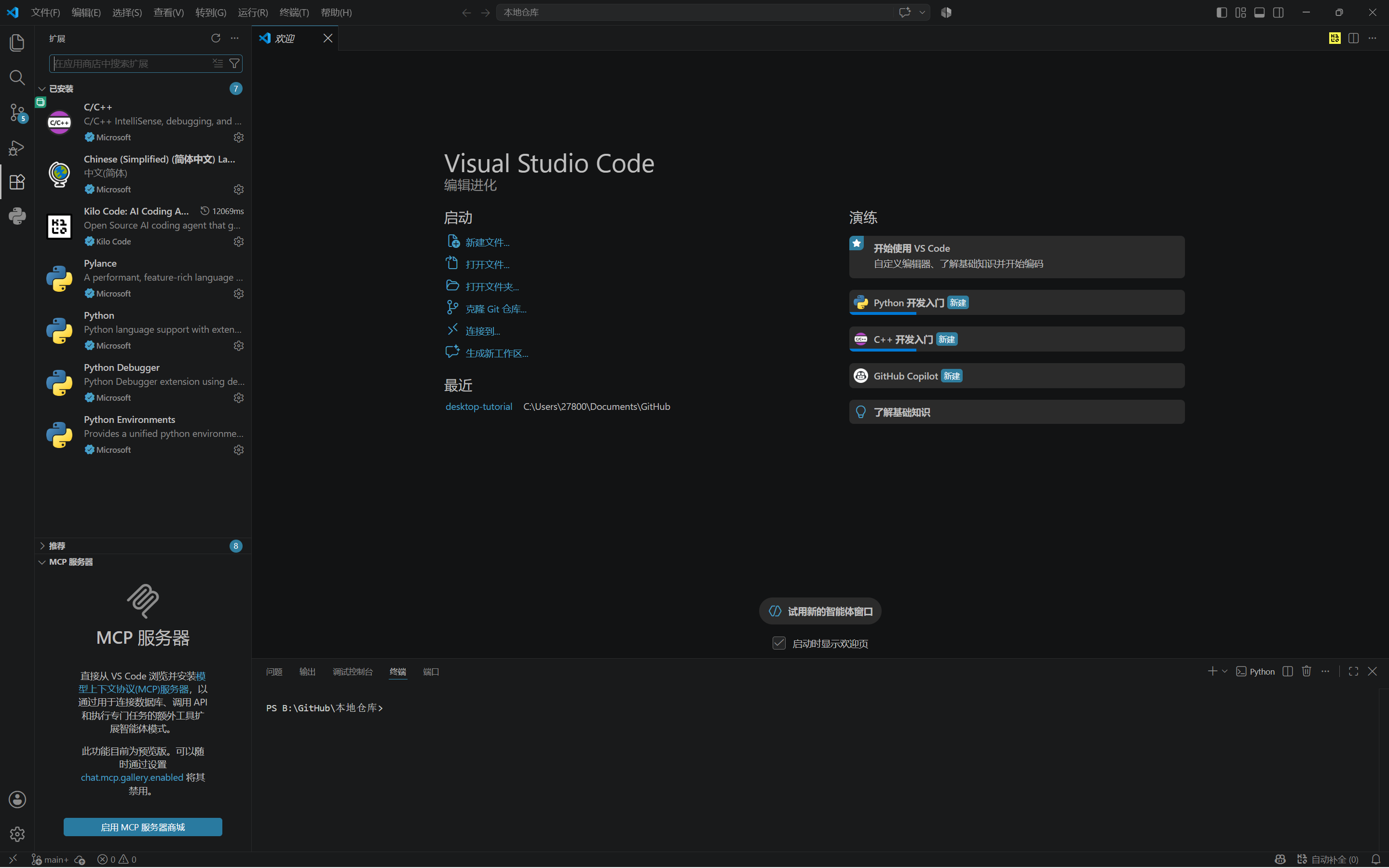Click the 打开文件夹... link

pyautogui.click(x=492, y=286)
